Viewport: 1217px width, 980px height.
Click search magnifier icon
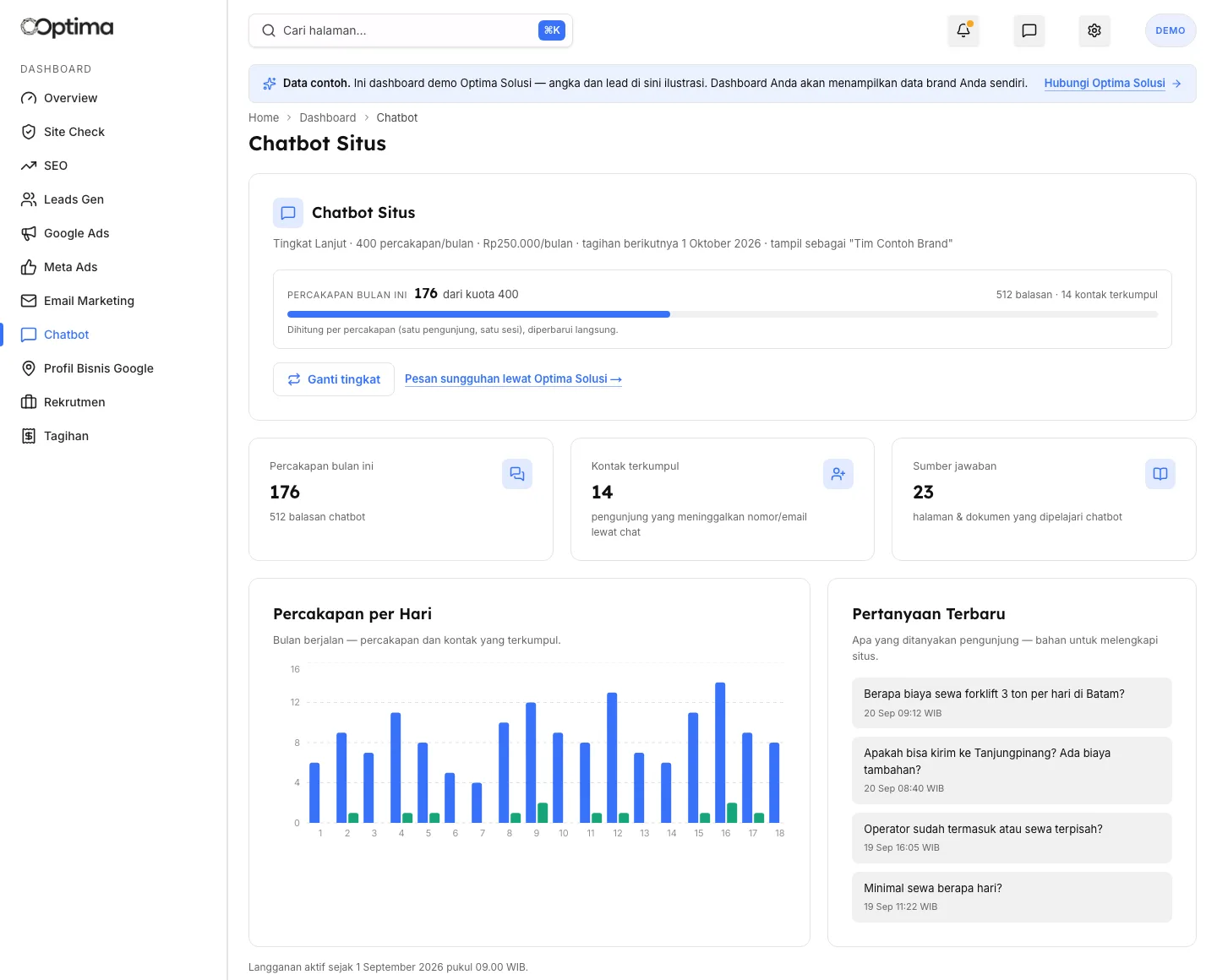(x=269, y=30)
